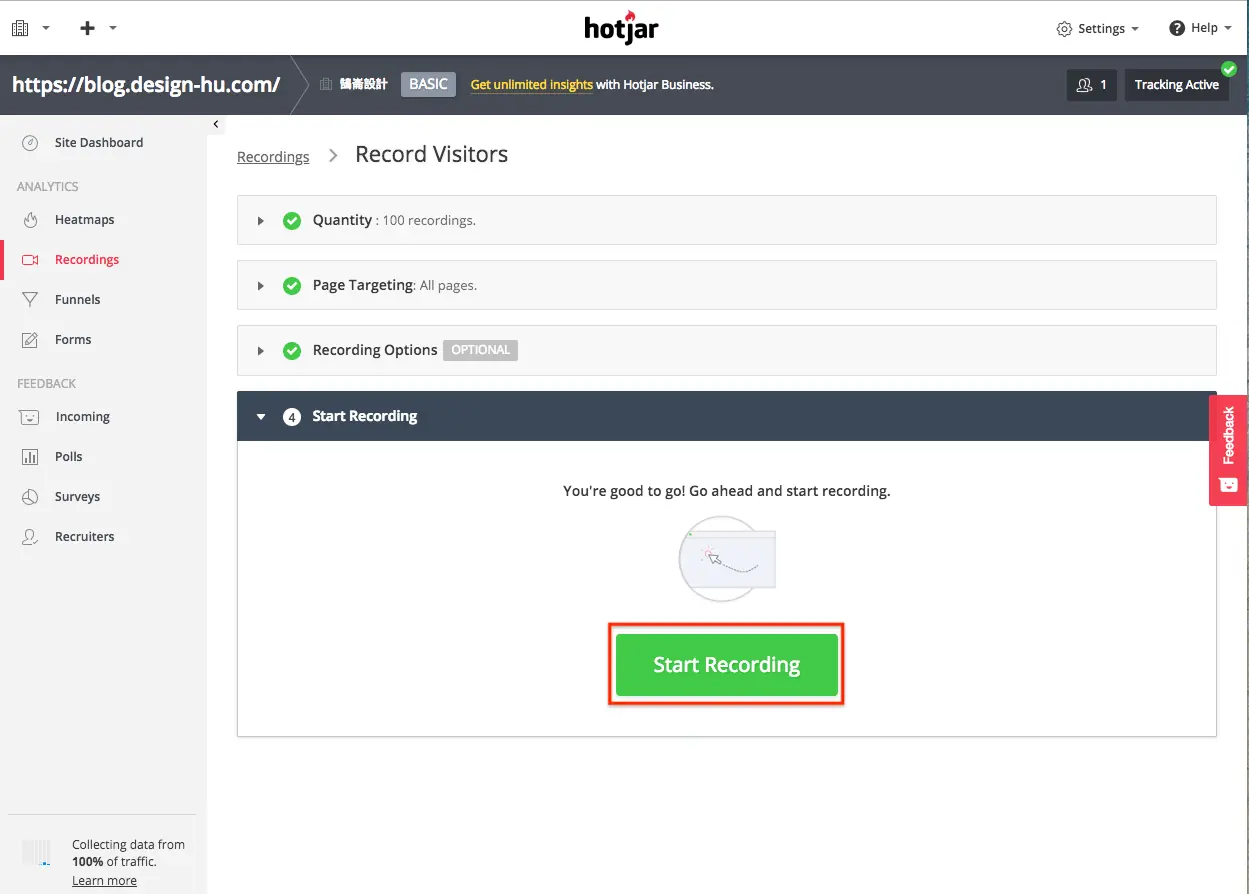
Task: Click the Learn more link
Action: coord(104,881)
